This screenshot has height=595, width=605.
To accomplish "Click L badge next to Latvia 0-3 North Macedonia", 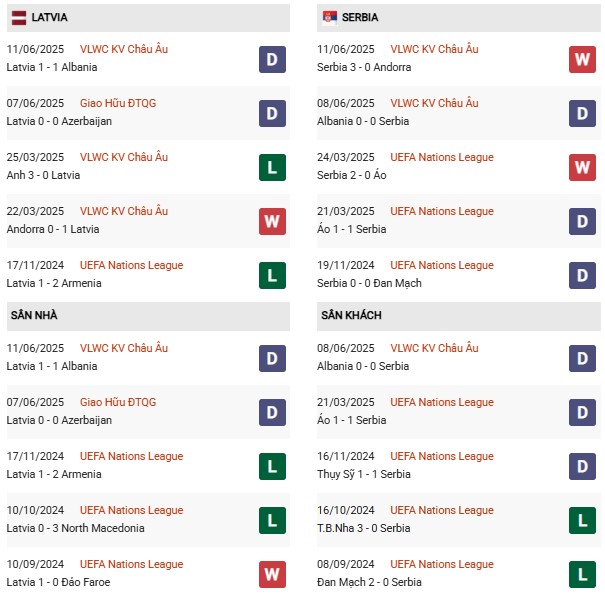I will point(272,520).
